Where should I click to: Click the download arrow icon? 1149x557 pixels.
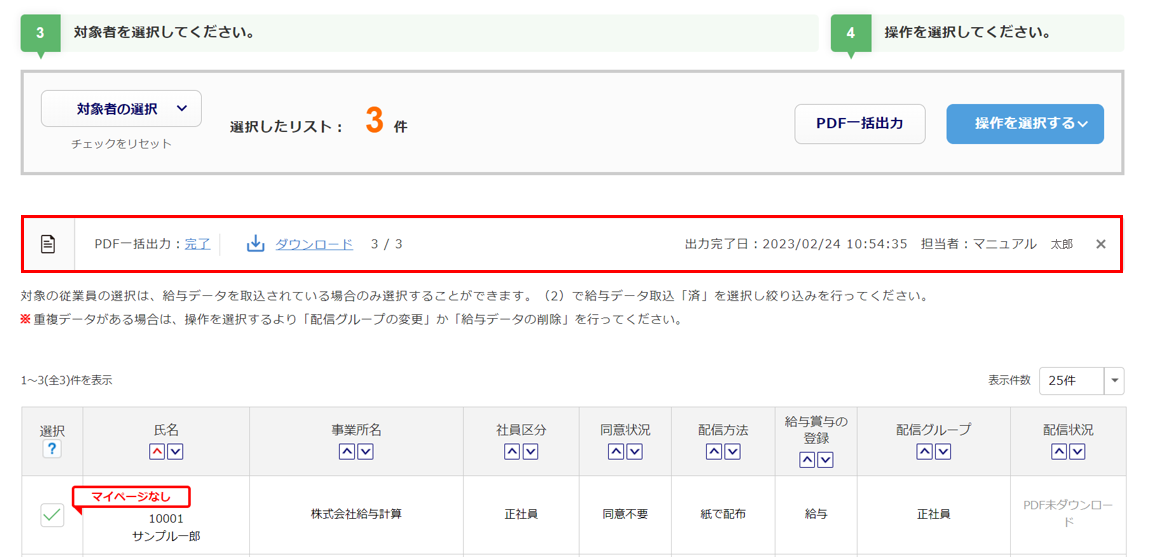255,244
